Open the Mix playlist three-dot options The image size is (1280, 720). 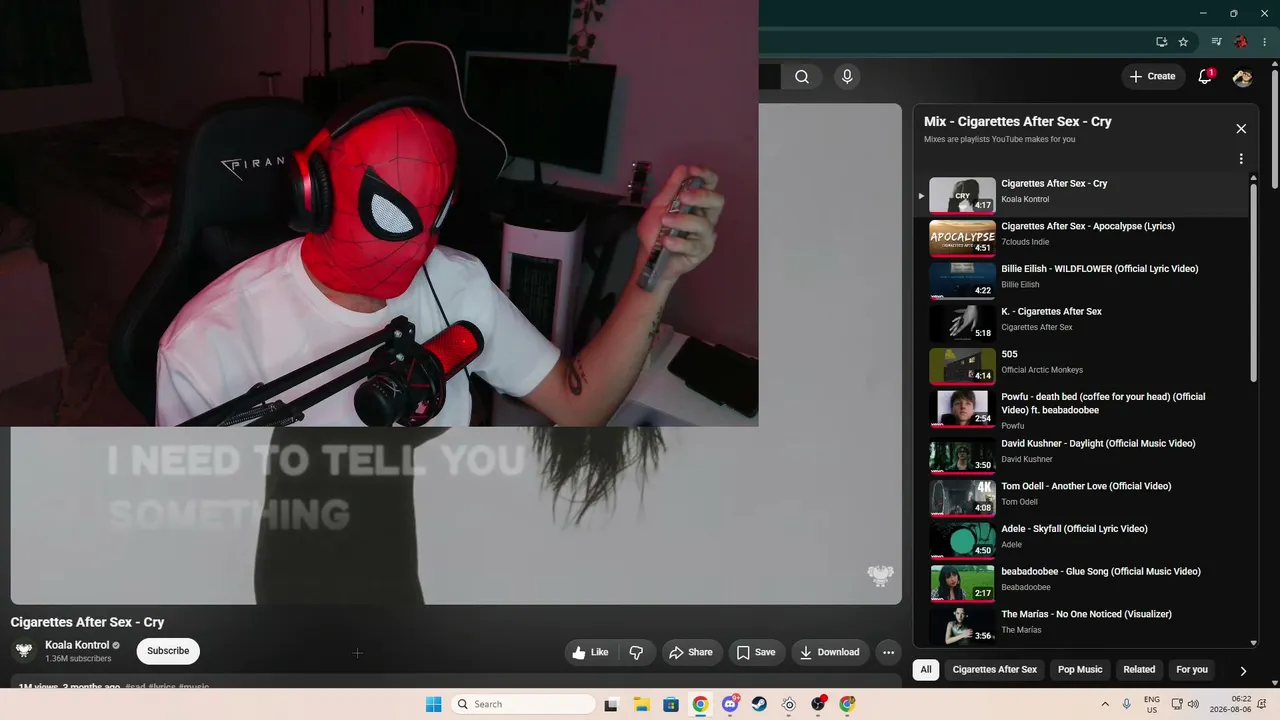pyautogui.click(x=1241, y=159)
